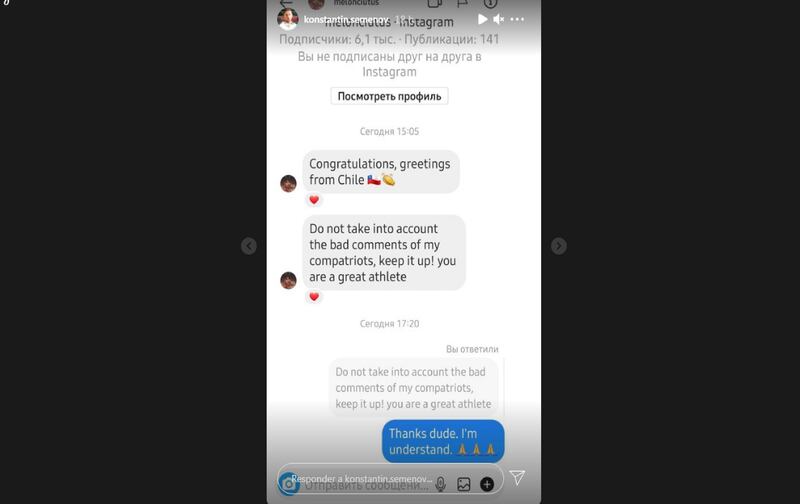800x504 pixels.
Task: Click the konstantin.semenov username link
Action: tap(346, 19)
